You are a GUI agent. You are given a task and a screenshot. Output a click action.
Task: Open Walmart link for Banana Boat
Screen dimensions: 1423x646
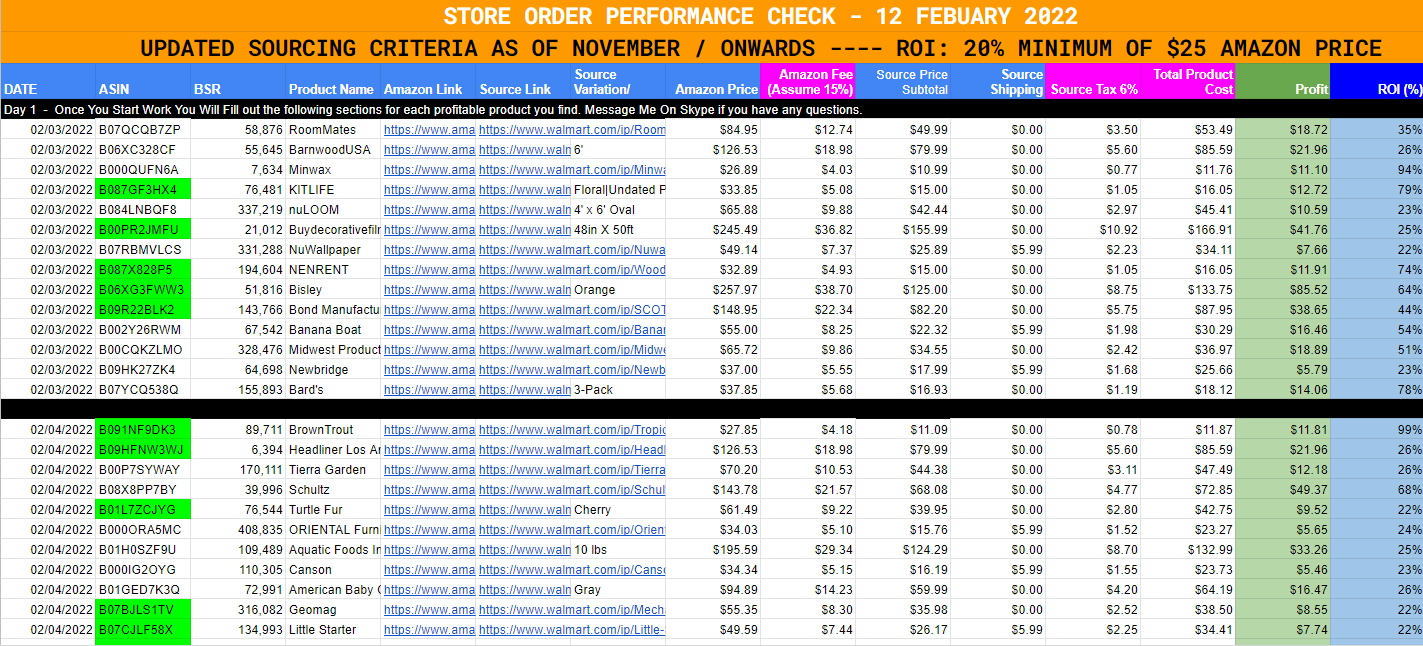tap(572, 329)
